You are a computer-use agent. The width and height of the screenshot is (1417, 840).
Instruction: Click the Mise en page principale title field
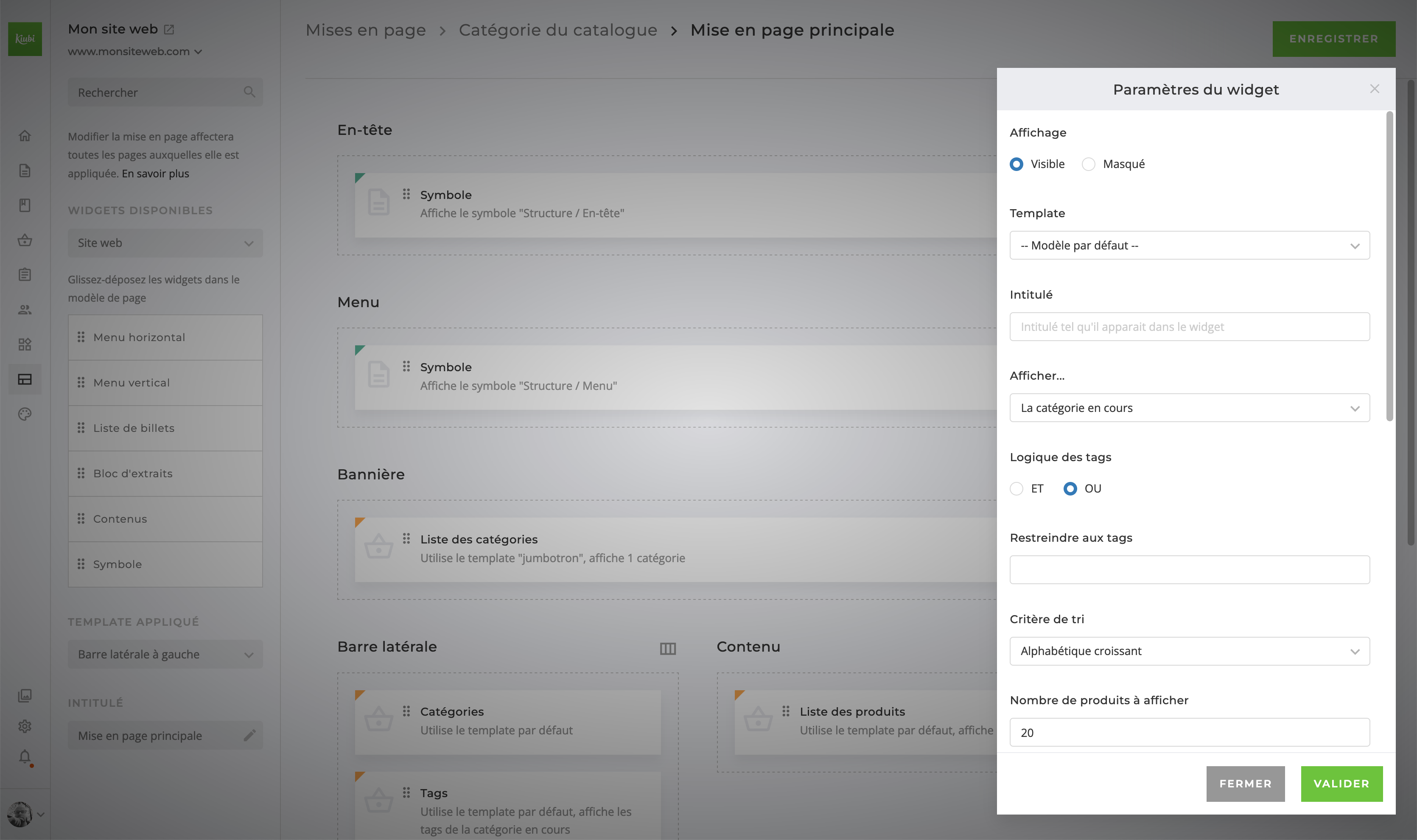[165, 735]
